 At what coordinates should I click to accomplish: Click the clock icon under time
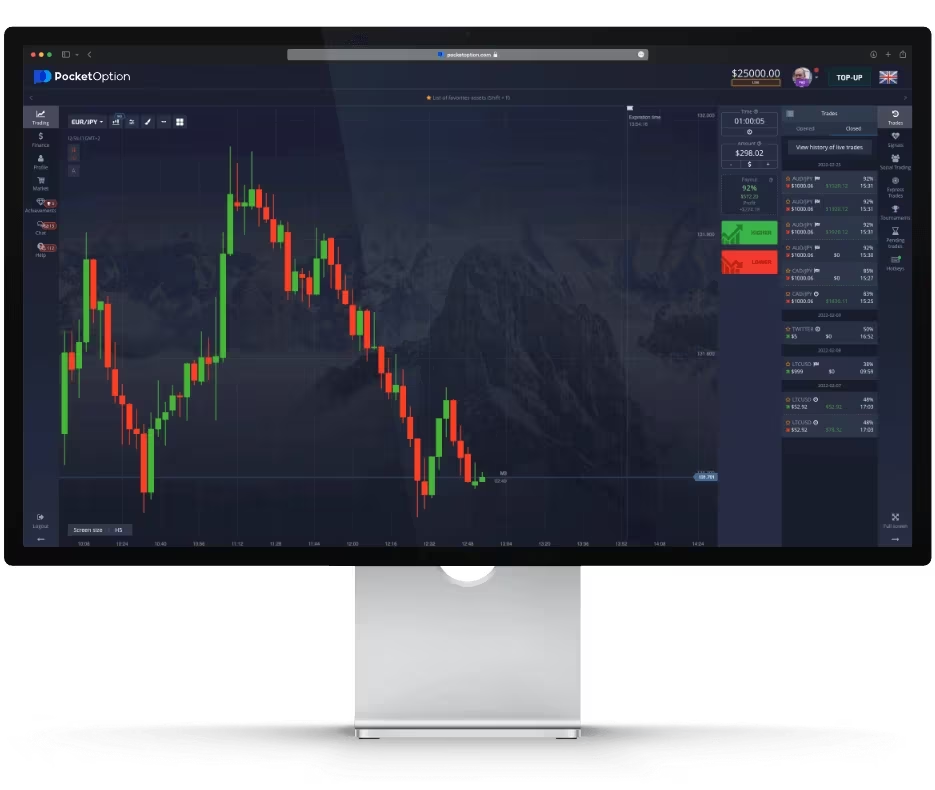[x=750, y=132]
